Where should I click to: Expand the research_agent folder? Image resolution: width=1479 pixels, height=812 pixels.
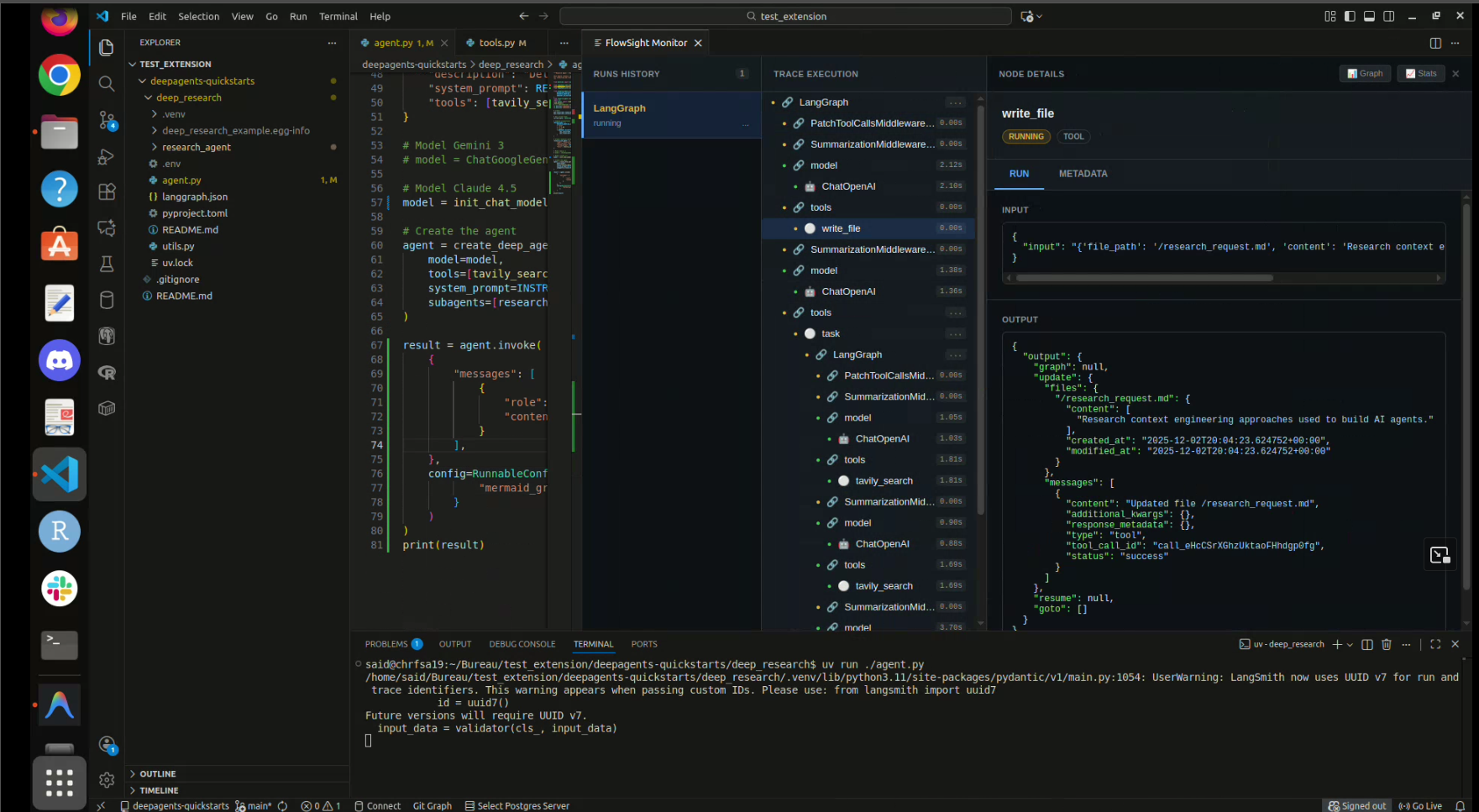[196, 147]
